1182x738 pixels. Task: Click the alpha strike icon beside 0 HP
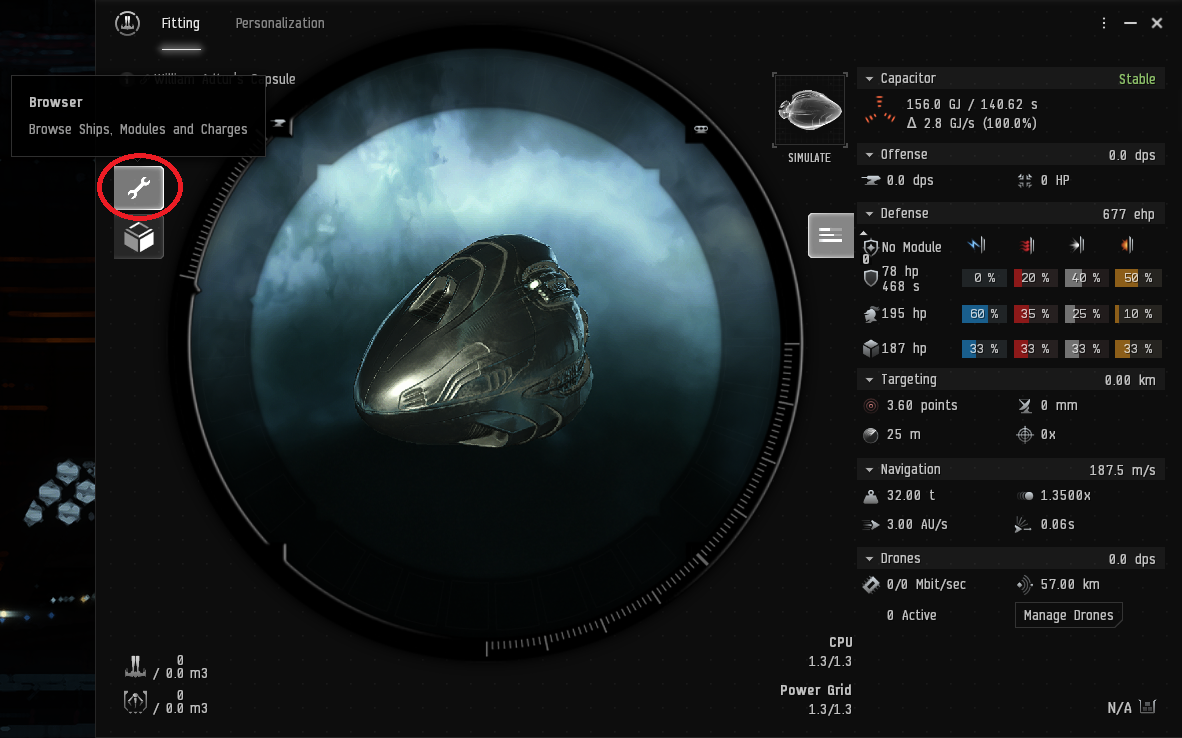(1024, 180)
